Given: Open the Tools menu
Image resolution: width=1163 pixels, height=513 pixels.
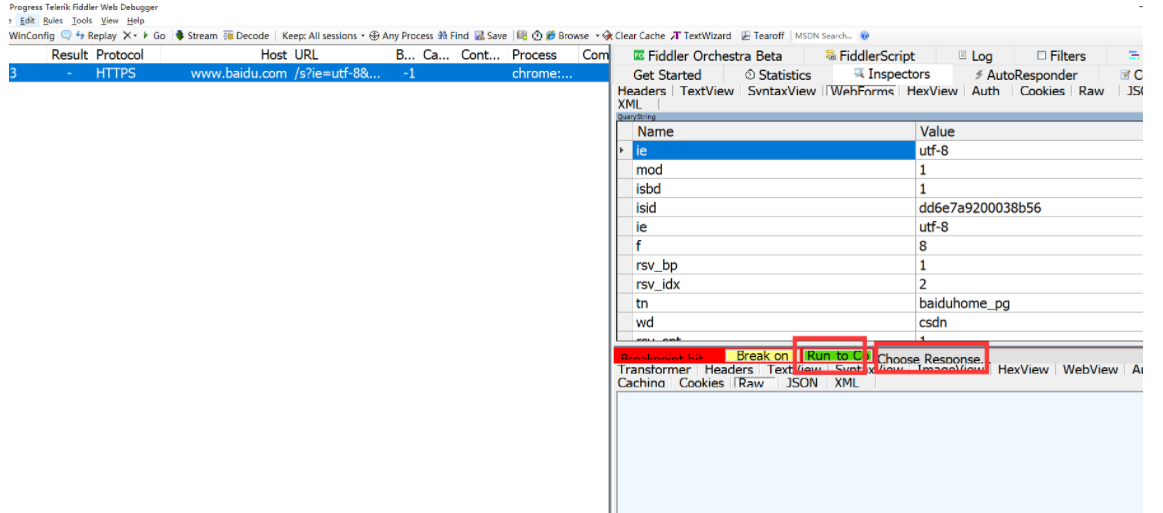Looking at the screenshot, I should click(82, 21).
